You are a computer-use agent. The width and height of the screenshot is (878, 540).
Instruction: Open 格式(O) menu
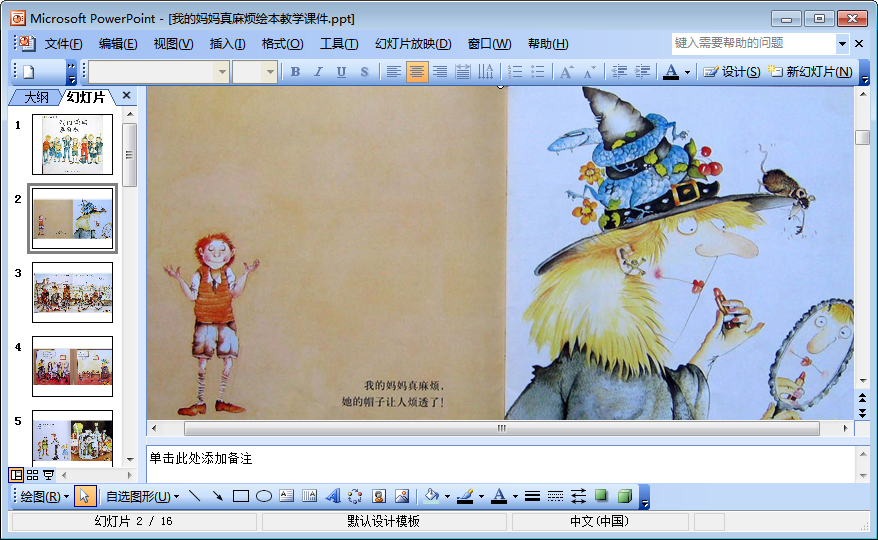(x=282, y=44)
